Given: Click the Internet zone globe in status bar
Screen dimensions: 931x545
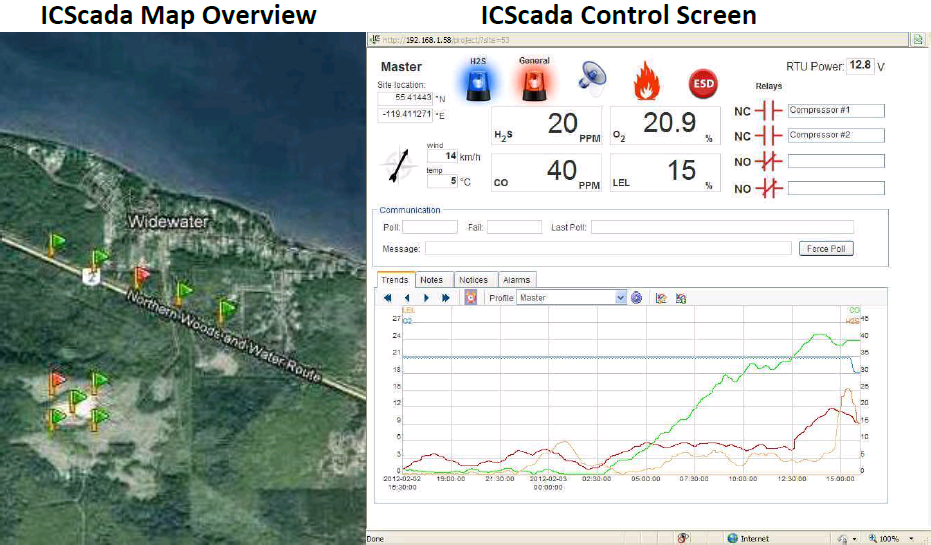Looking at the screenshot, I should click(733, 538).
